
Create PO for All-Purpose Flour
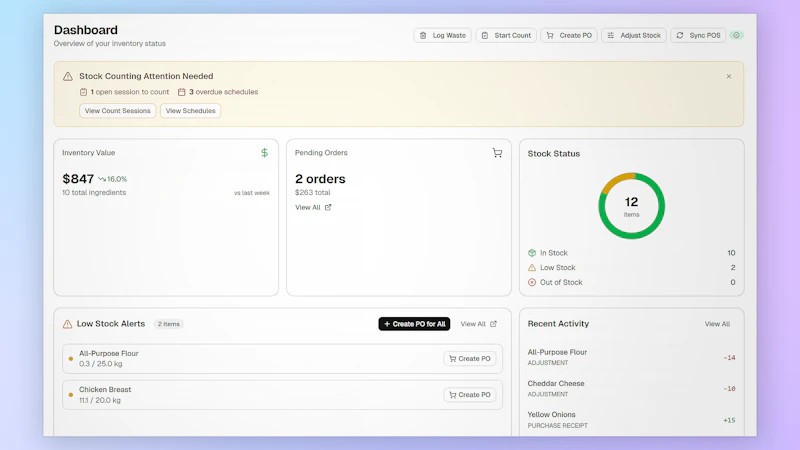(x=470, y=359)
